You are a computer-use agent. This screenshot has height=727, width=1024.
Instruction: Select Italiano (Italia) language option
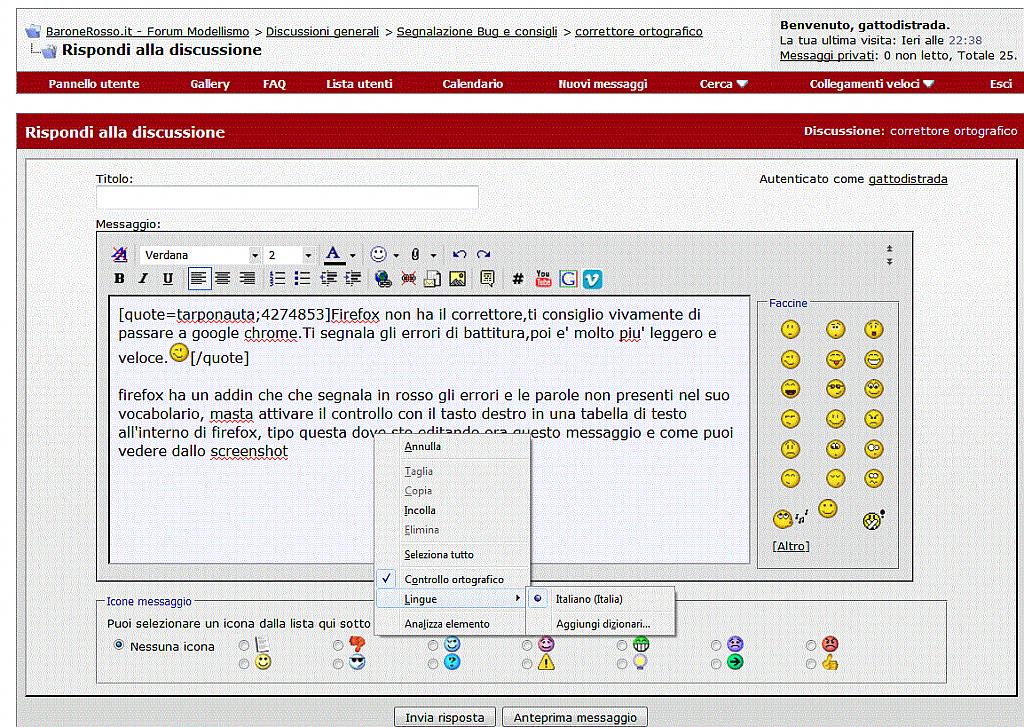(x=589, y=599)
